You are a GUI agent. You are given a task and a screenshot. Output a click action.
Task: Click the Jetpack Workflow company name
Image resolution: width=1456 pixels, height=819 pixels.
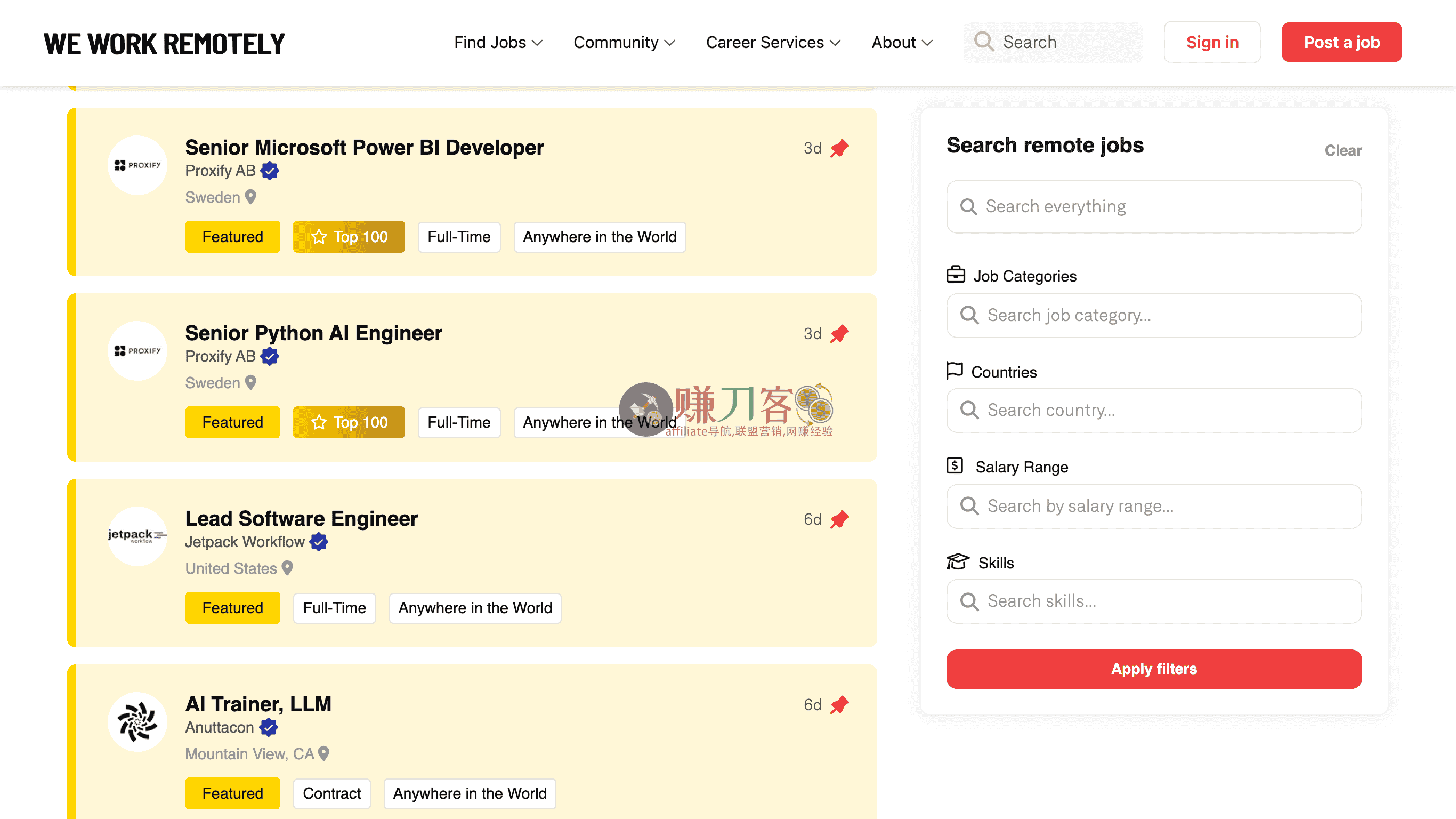pos(245,542)
